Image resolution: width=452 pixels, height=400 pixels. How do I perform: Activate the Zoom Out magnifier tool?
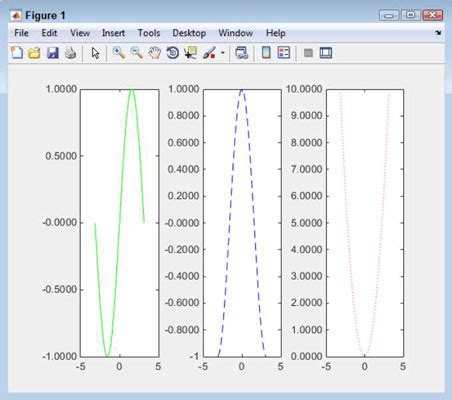[x=136, y=53]
